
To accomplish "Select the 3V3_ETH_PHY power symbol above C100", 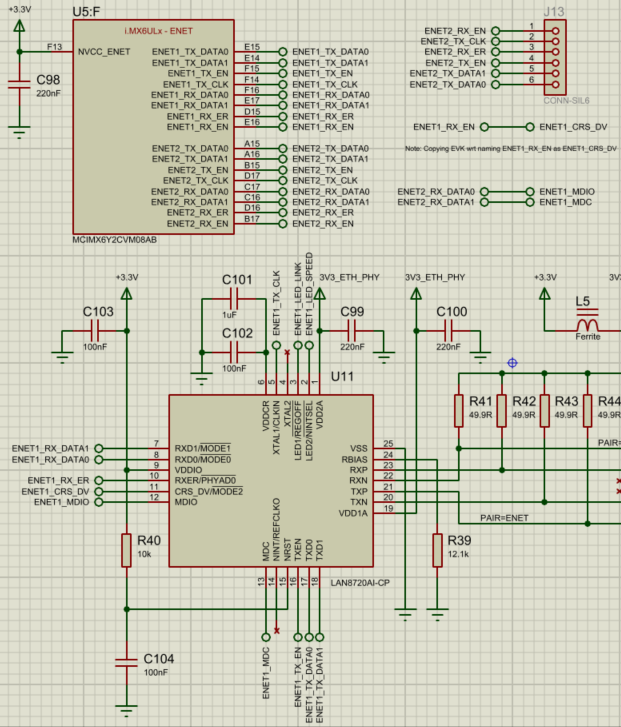I will point(416,294).
